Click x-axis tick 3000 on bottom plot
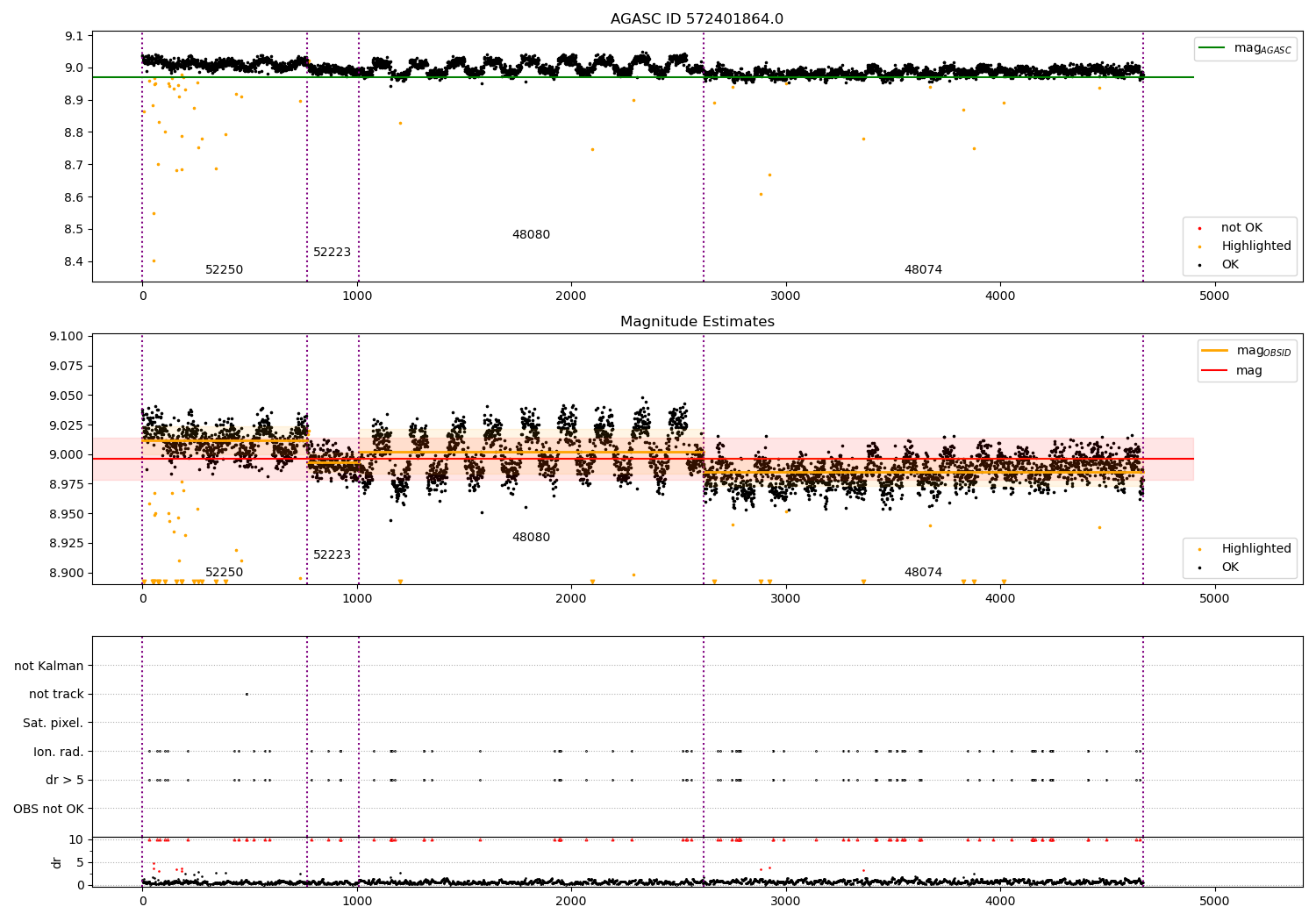 click(x=785, y=901)
